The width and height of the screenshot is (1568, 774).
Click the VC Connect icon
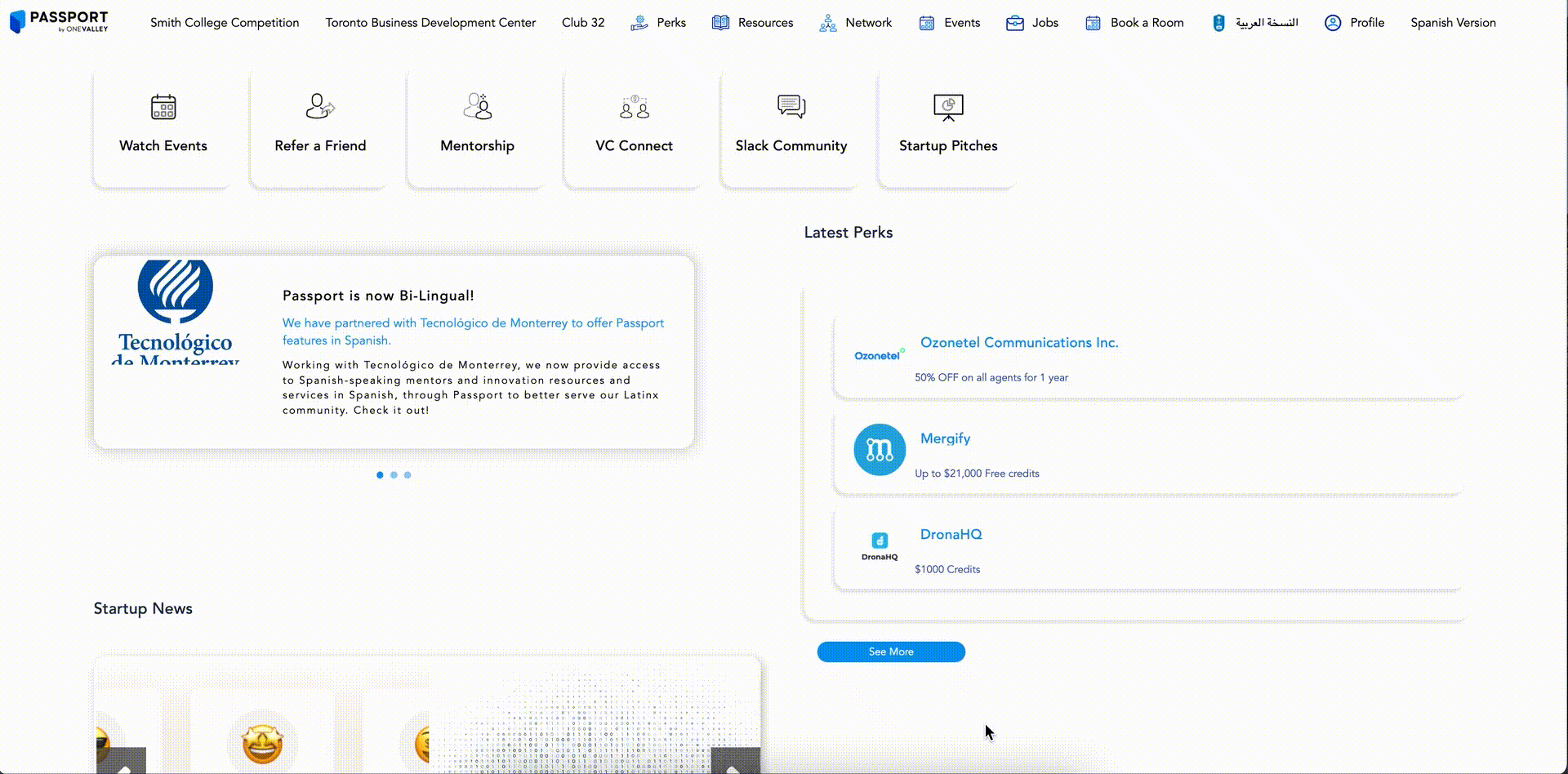point(635,107)
